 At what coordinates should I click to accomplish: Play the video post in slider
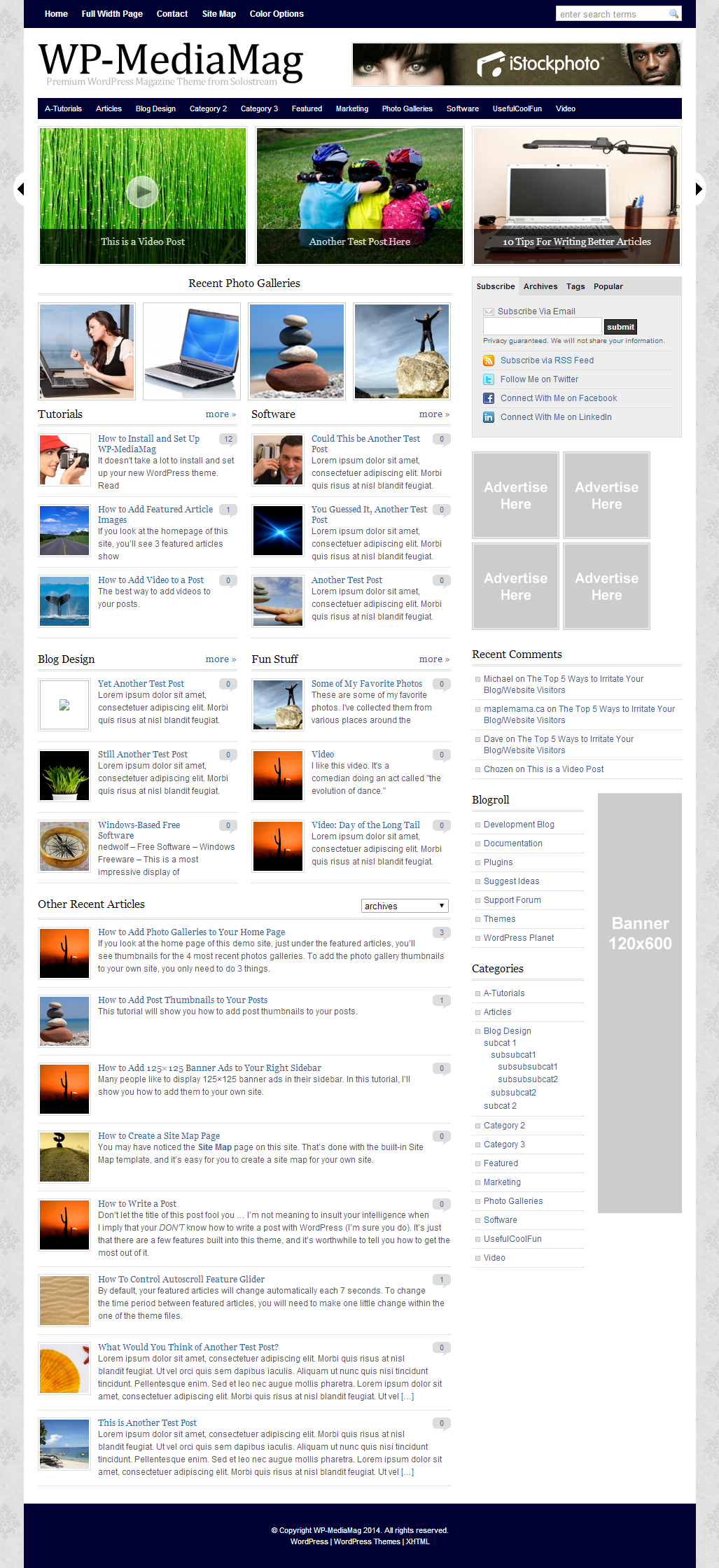(142, 191)
